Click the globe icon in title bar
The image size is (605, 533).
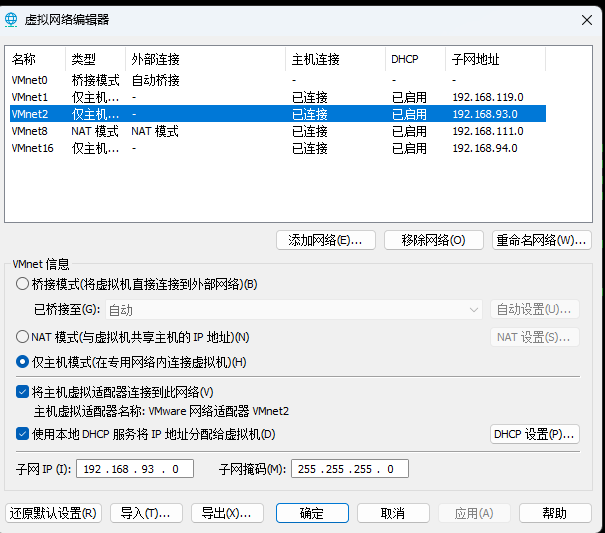[x=12, y=19]
